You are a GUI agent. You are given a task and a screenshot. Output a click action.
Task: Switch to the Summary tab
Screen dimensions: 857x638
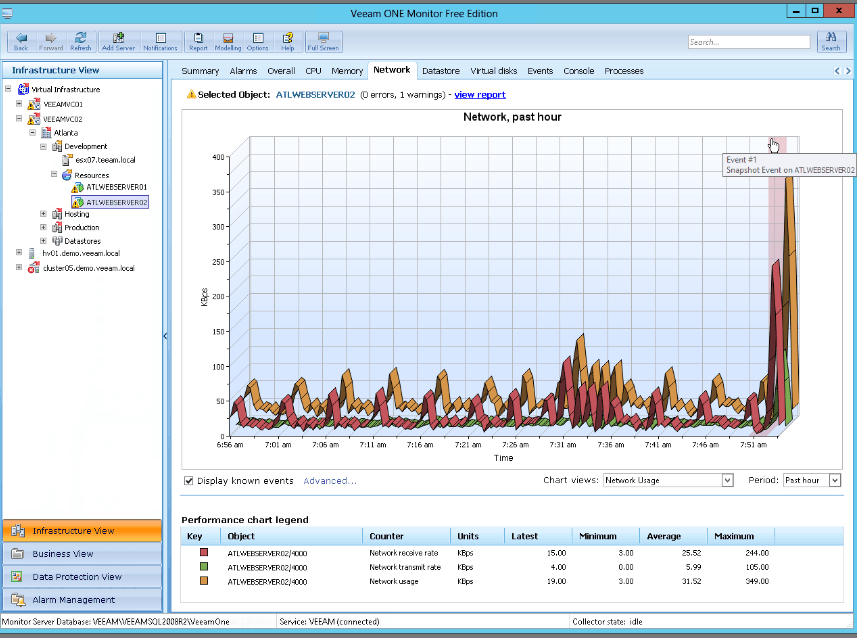click(200, 71)
